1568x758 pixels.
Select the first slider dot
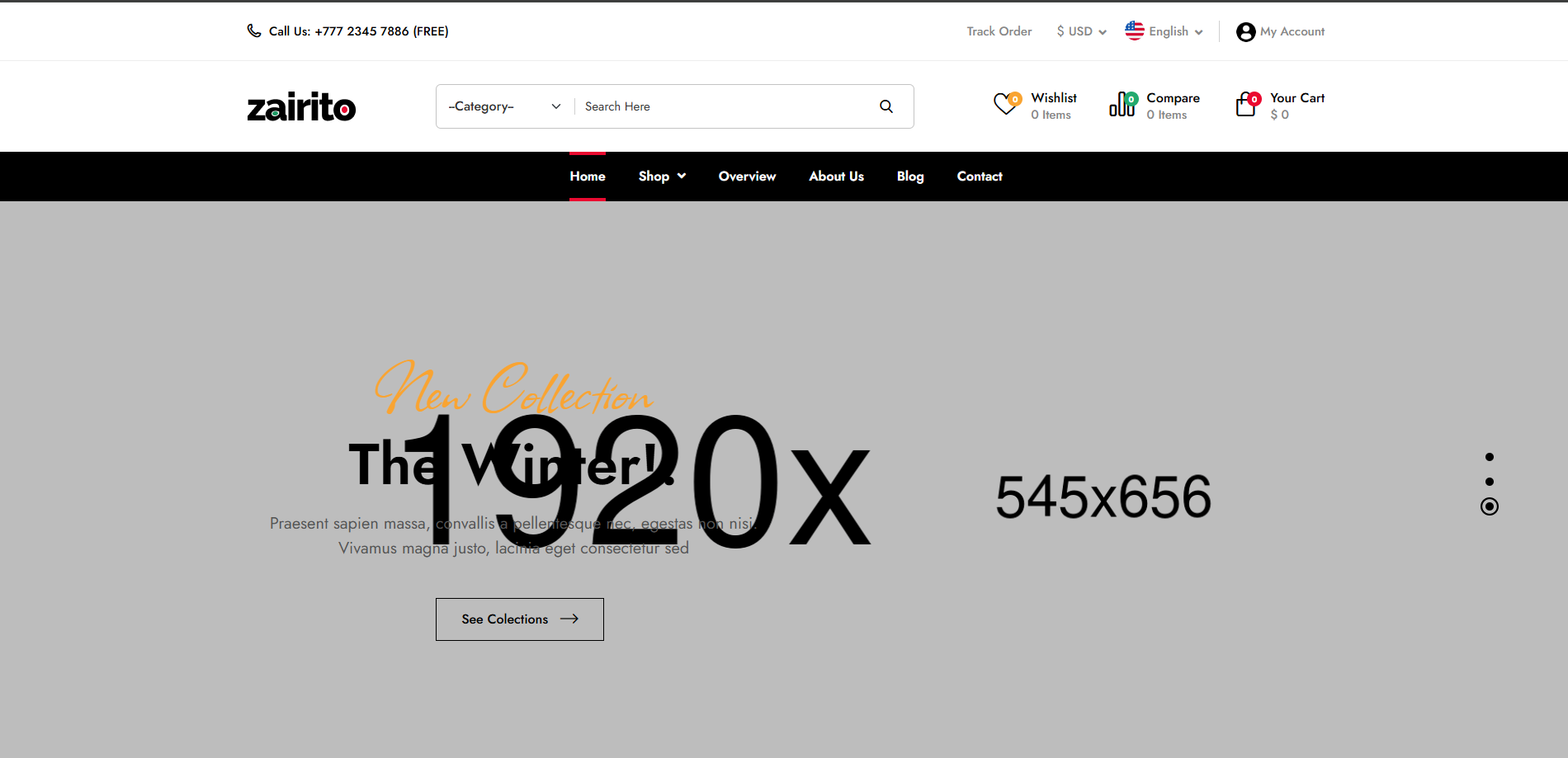tap(1490, 457)
